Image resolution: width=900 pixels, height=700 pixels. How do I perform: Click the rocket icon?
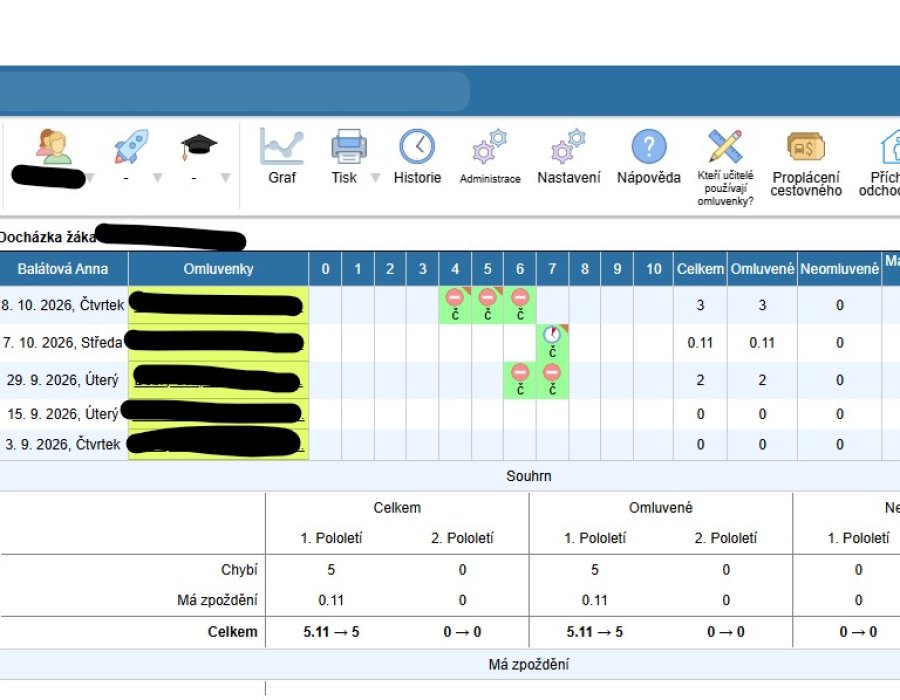(x=131, y=146)
